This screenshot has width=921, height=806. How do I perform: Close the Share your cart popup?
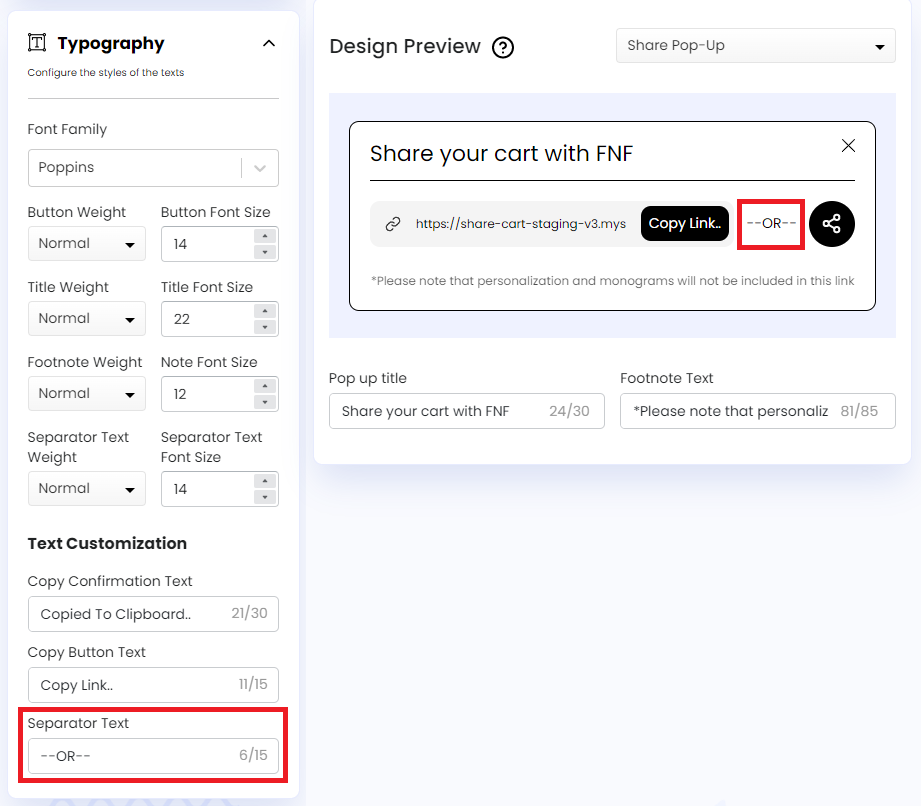point(848,146)
